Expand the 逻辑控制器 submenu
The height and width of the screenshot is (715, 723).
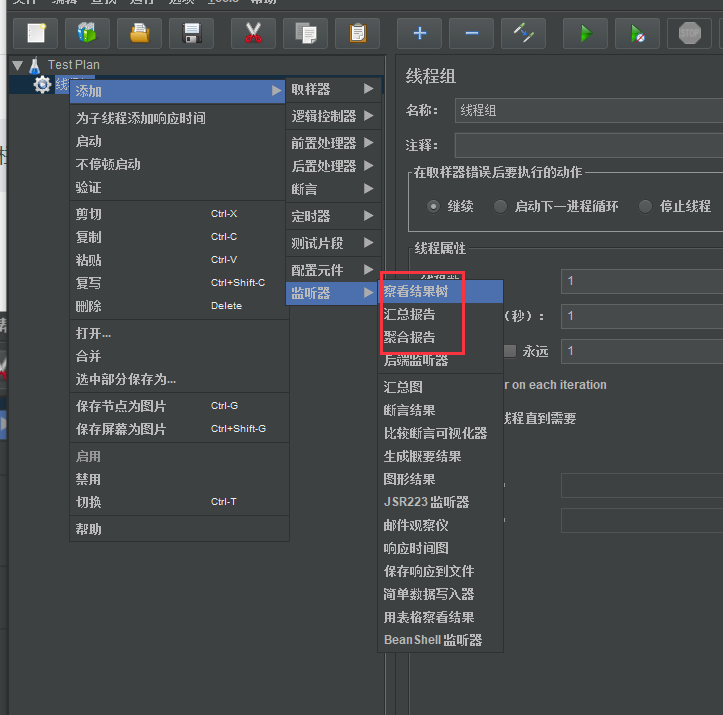tap(333, 116)
